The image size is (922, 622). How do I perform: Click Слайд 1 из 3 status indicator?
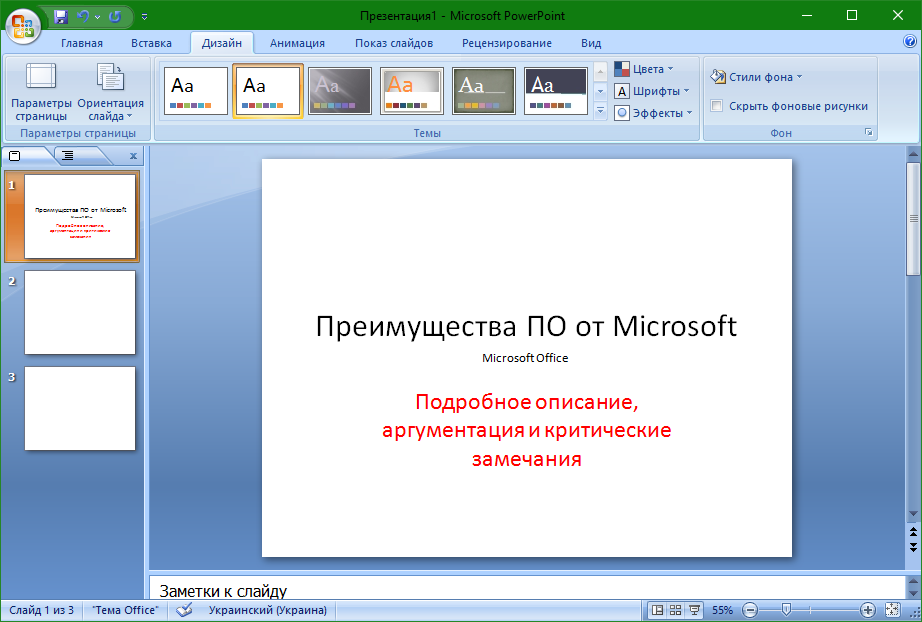tap(42, 610)
